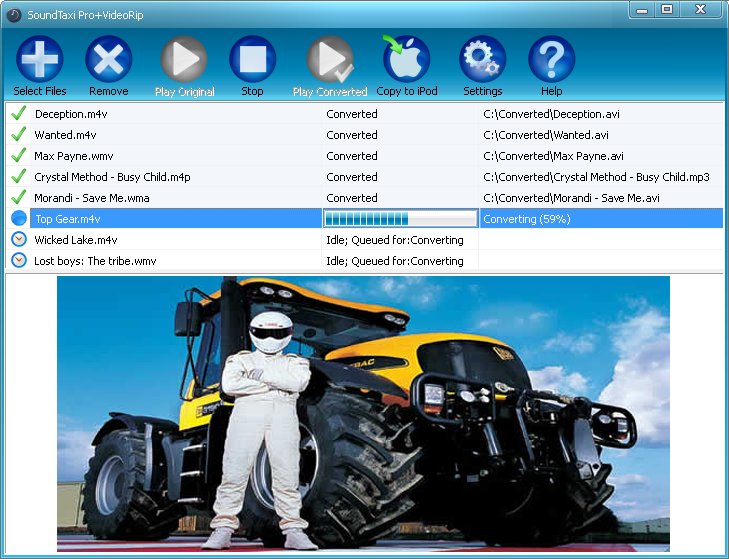The image size is (729, 559).
Task: Click the Play Original button
Action: [x=184, y=59]
